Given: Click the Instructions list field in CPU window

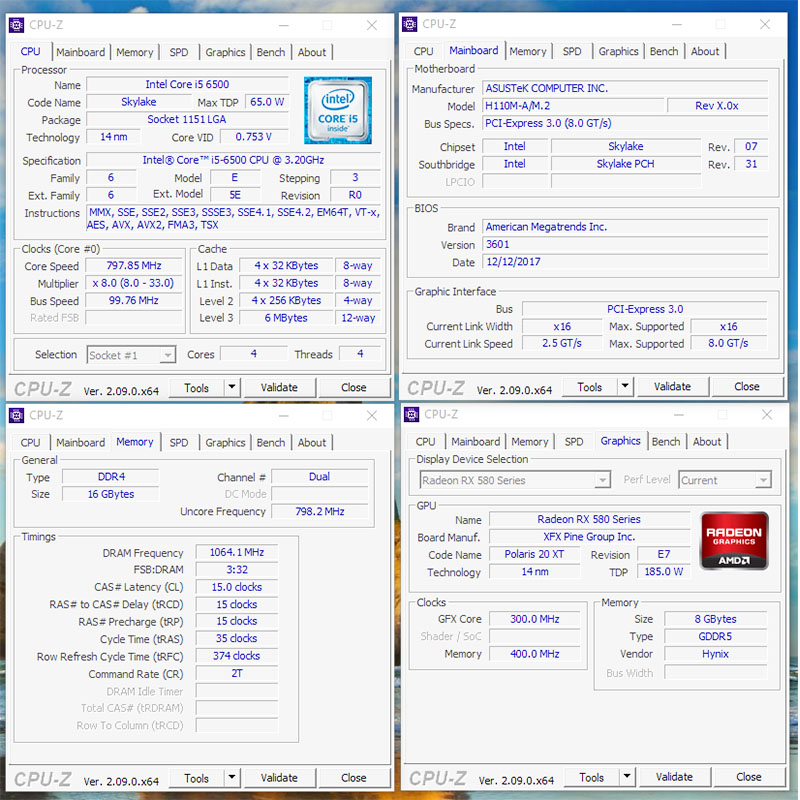Looking at the screenshot, I should (233, 218).
